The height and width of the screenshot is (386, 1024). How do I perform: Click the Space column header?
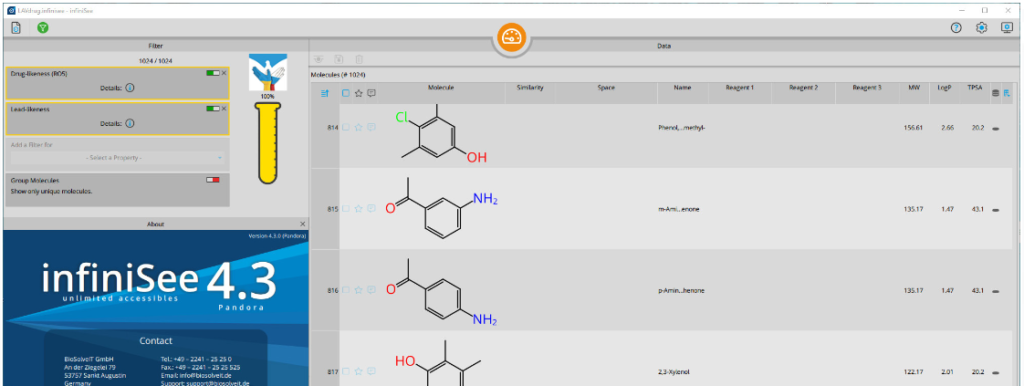606,88
